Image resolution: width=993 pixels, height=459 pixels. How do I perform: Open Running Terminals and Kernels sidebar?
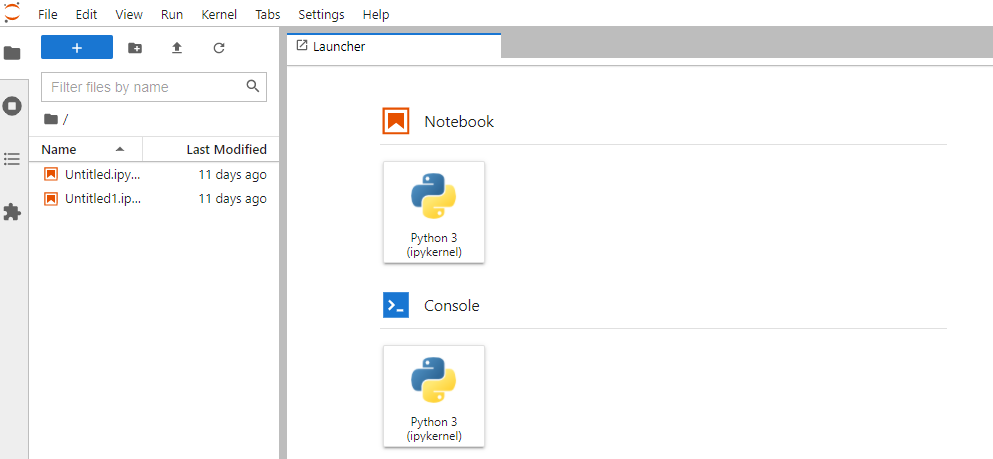coord(12,106)
